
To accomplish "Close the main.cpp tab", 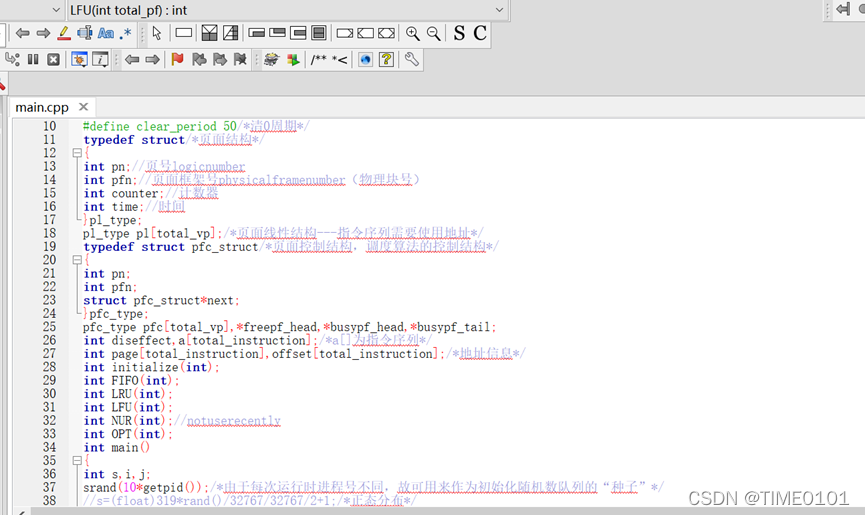I will point(83,106).
